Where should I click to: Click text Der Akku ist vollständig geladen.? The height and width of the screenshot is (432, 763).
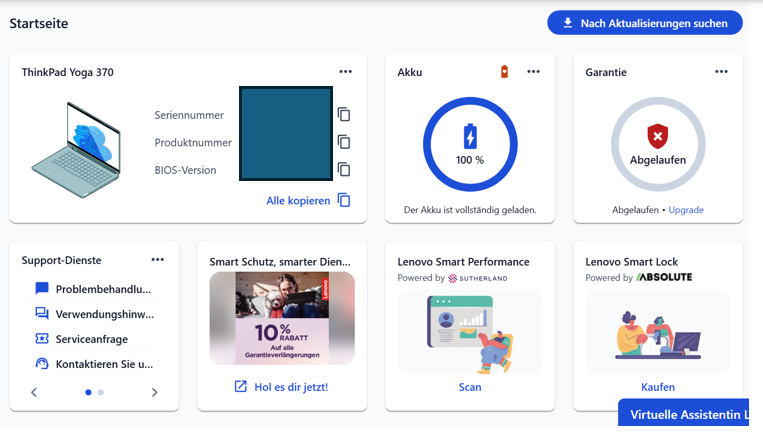tap(470, 210)
